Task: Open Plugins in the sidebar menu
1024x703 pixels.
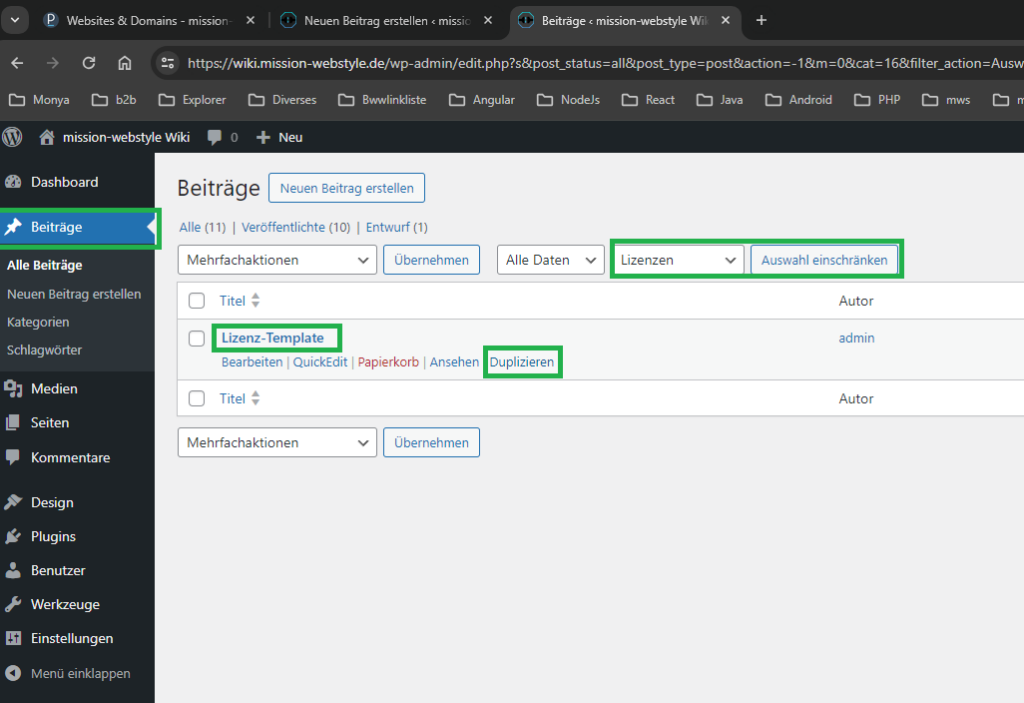Action: [53, 537]
